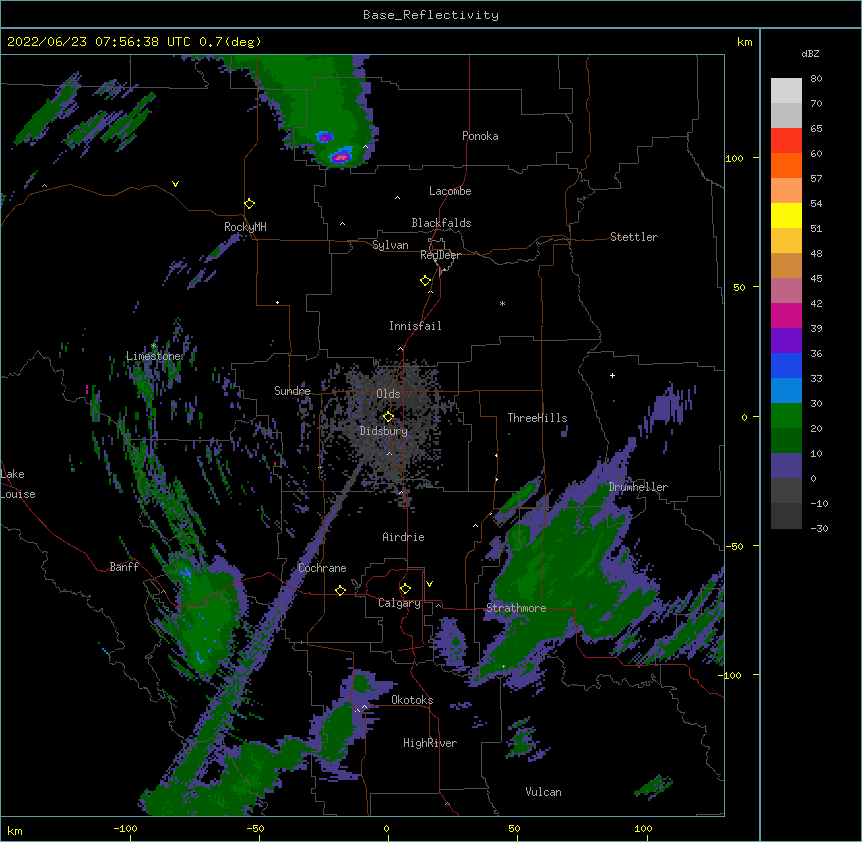Viewport: 862px width, 842px height.
Task: Click the HighRiver label
Action: point(430,743)
